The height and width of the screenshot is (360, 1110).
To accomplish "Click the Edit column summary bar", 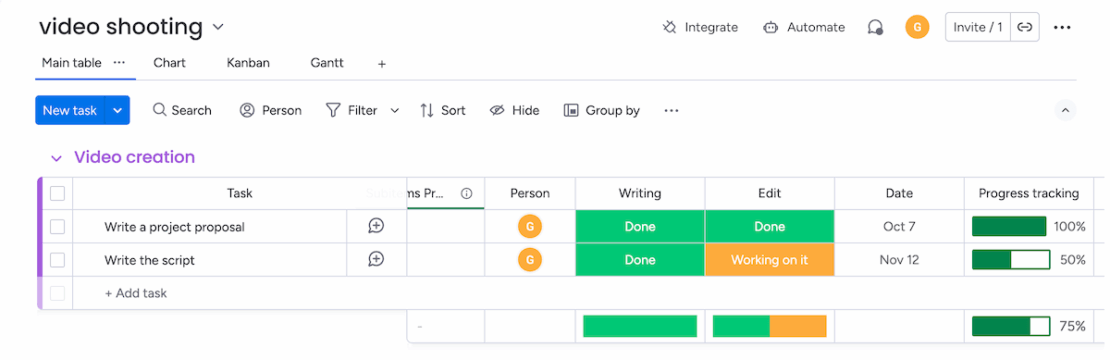I will coord(769,326).
